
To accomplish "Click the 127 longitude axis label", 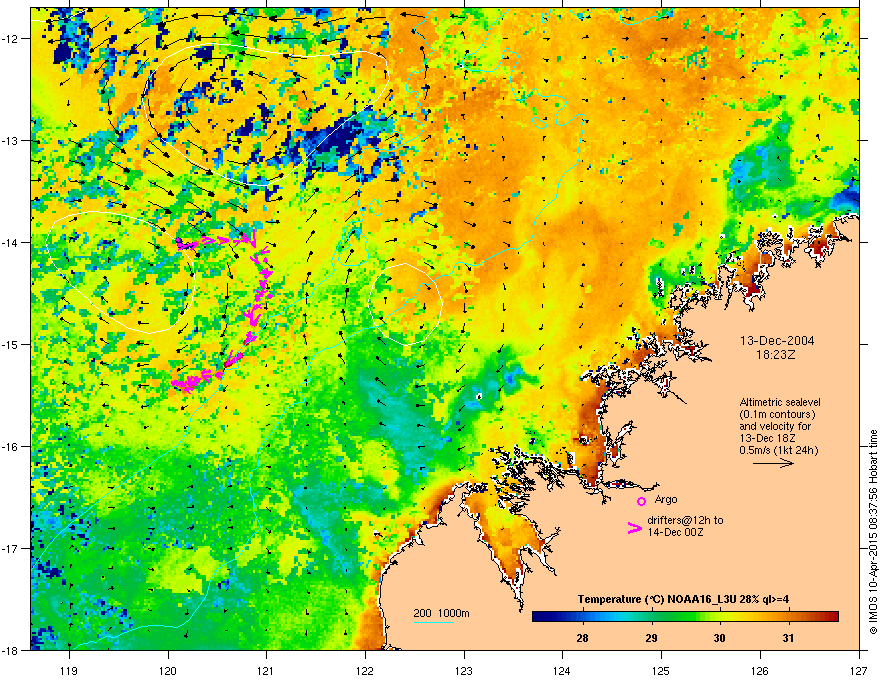I will [x=859, y=670].
